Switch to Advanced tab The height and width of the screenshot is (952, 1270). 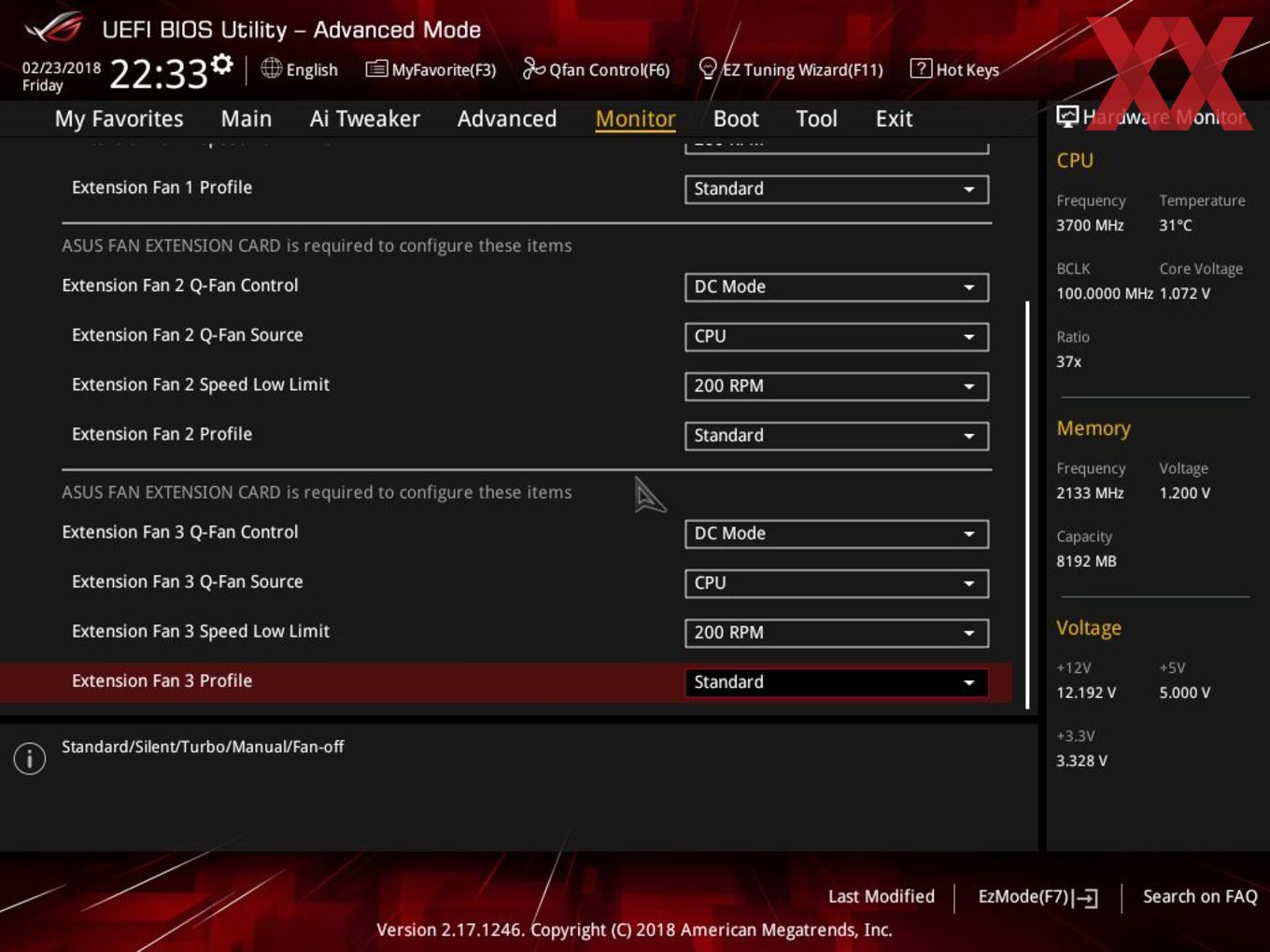[507, 119]
